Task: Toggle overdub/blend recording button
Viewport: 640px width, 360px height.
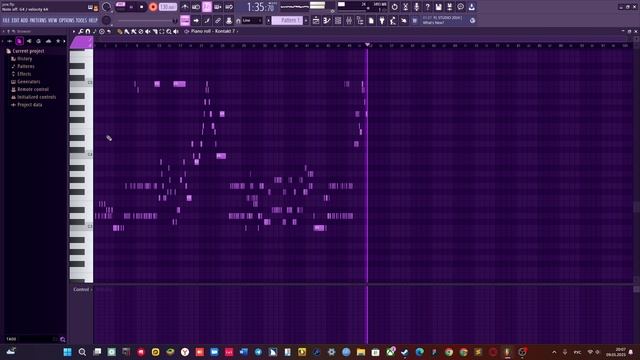Action: (218, 7)
